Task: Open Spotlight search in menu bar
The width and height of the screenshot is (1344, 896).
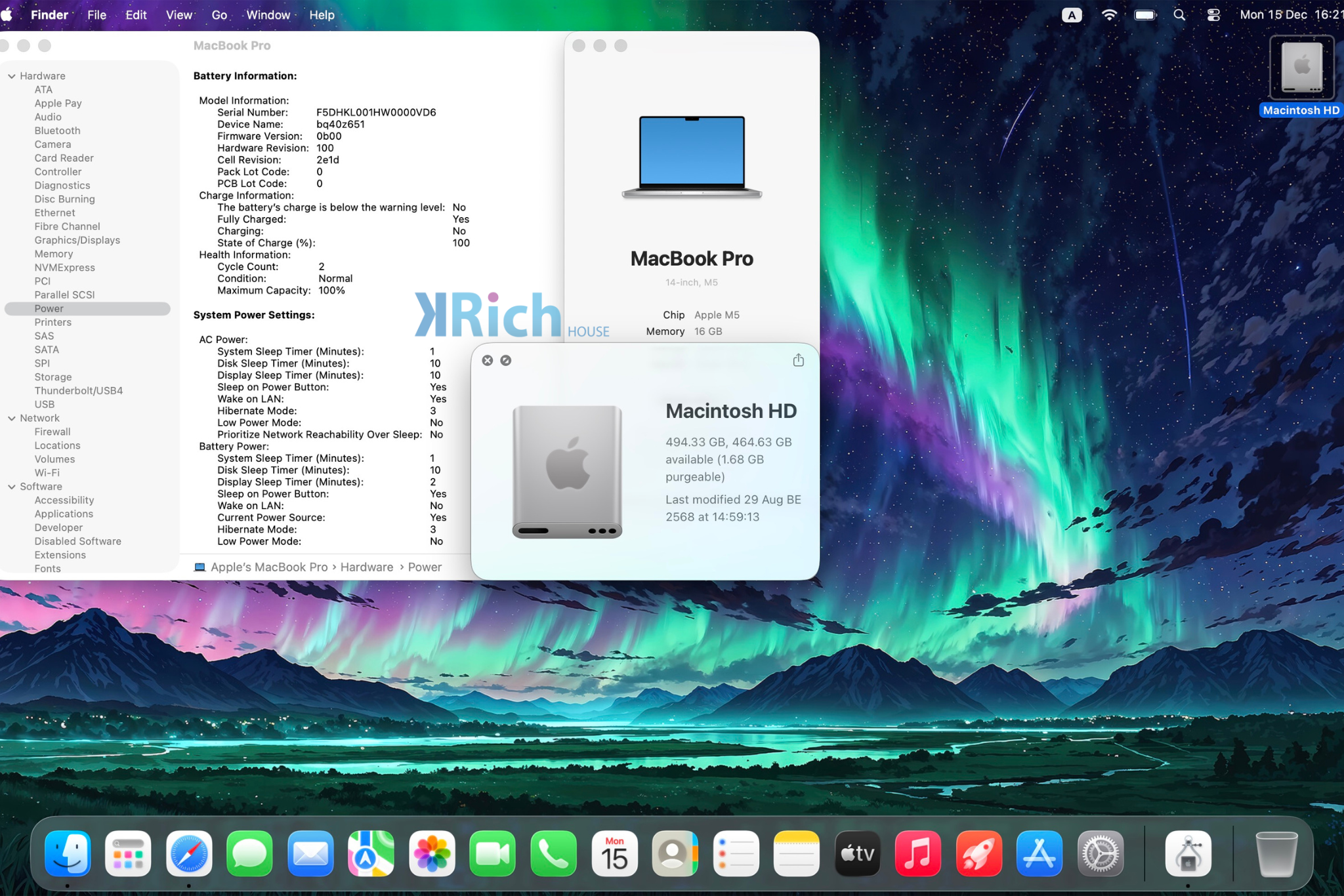Action: pyautogui.click(x=1179, y=14)
